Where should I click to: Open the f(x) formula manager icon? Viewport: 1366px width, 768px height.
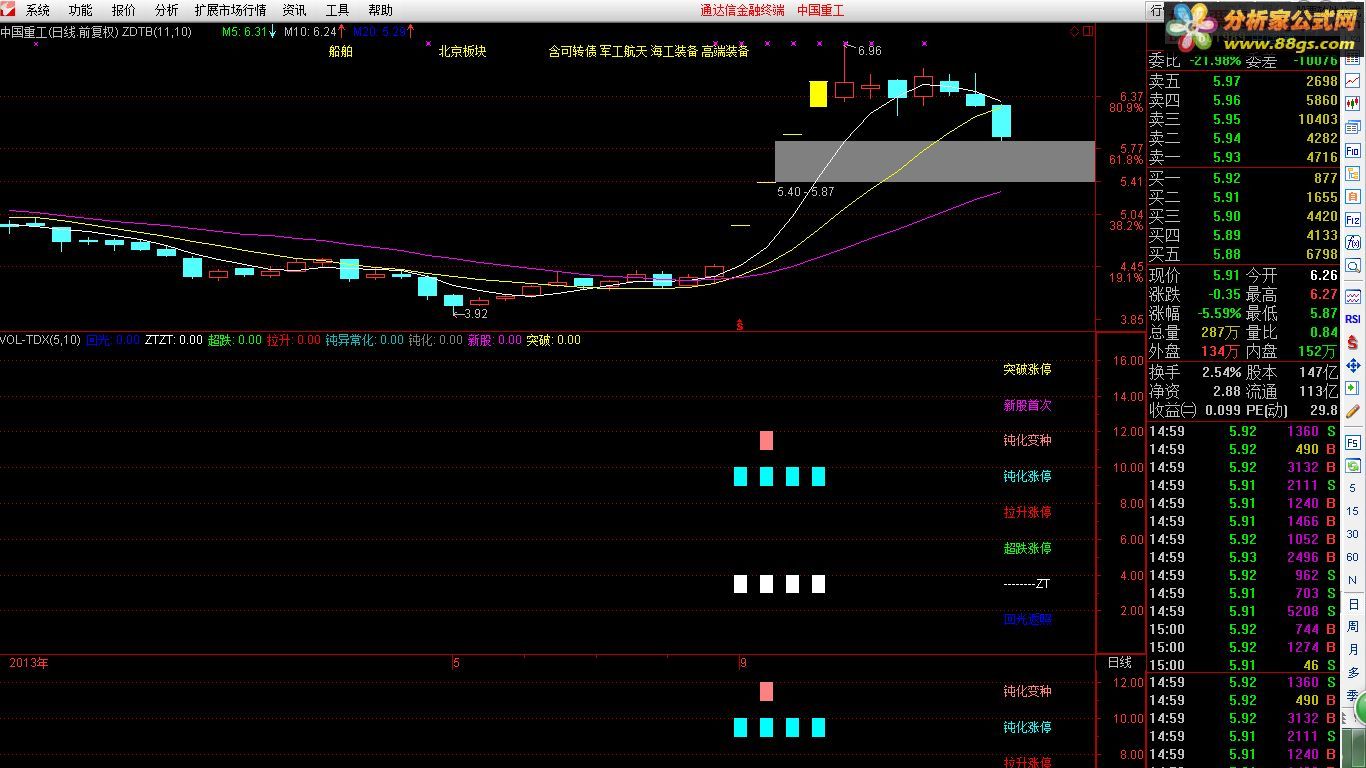coord(1353,243)
